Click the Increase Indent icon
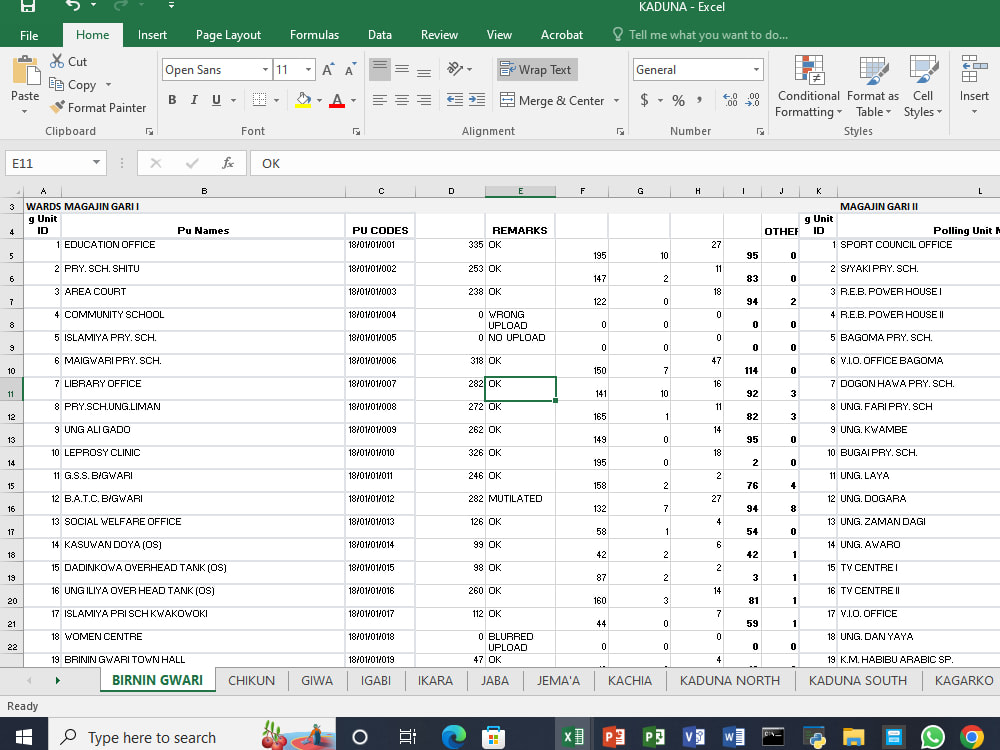 point(477,100)
